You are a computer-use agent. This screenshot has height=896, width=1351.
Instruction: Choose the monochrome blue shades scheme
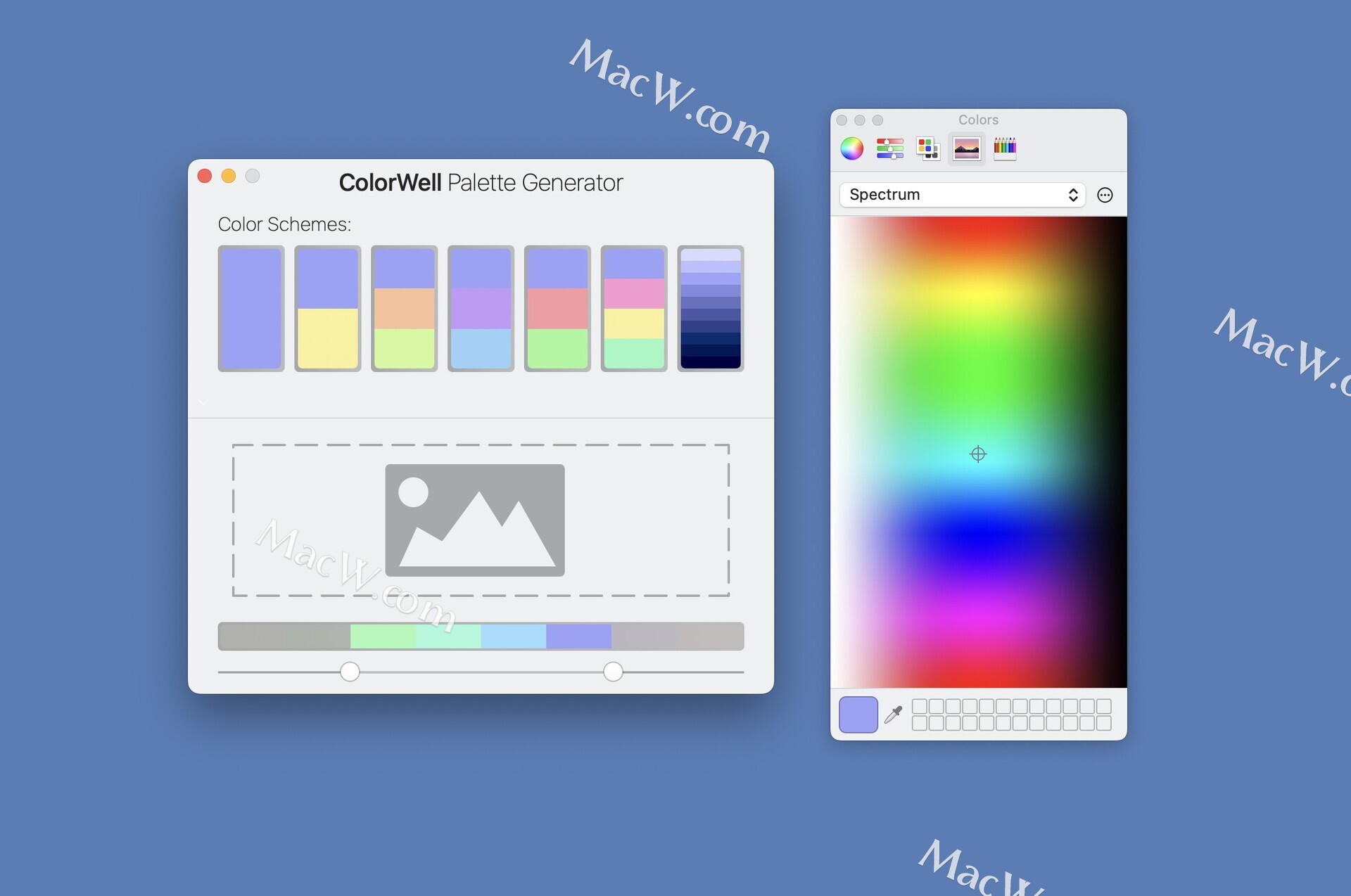pos(711,308)
